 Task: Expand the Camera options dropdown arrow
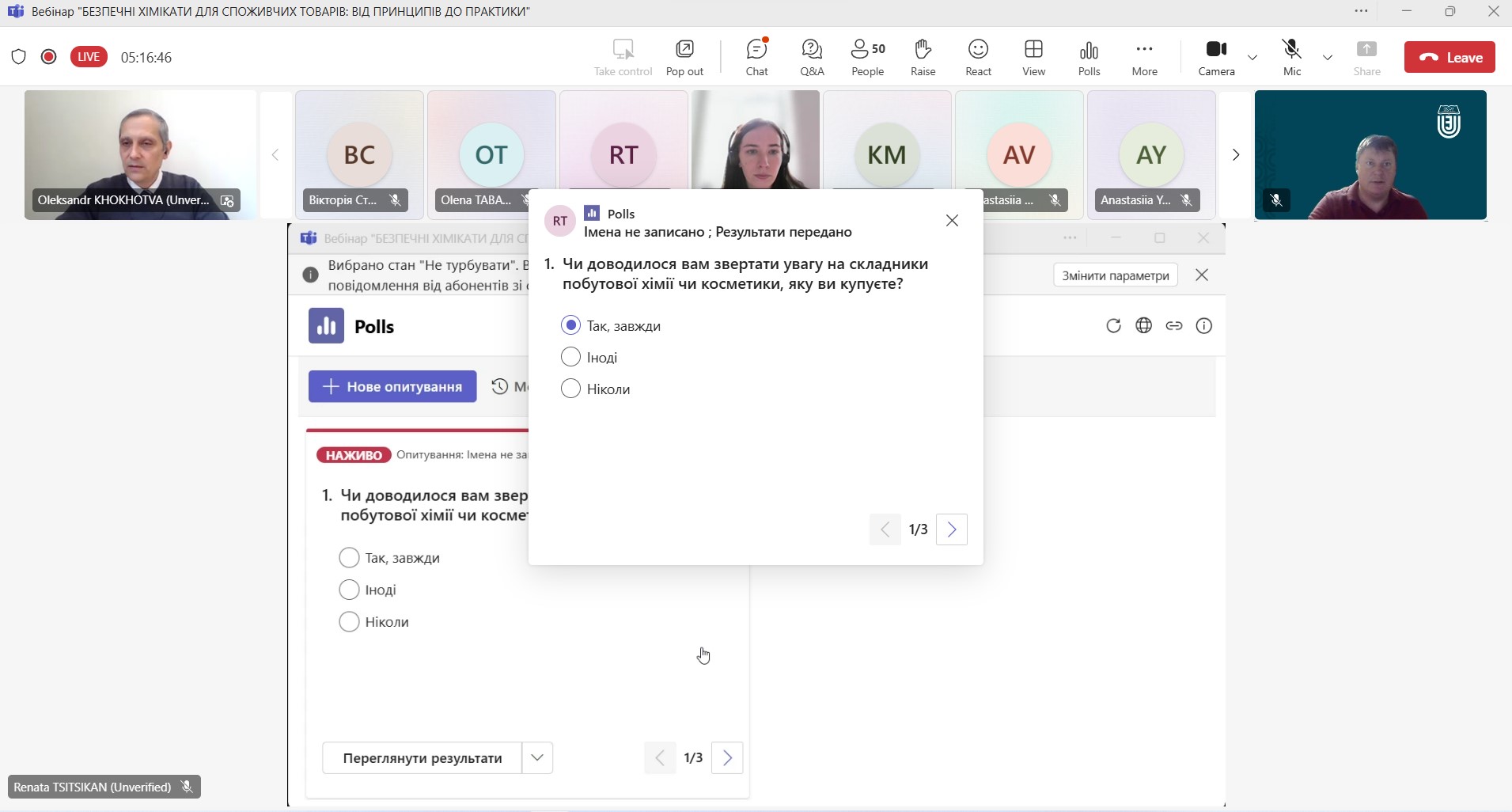pyautogui.click(x=1252, y=57)
